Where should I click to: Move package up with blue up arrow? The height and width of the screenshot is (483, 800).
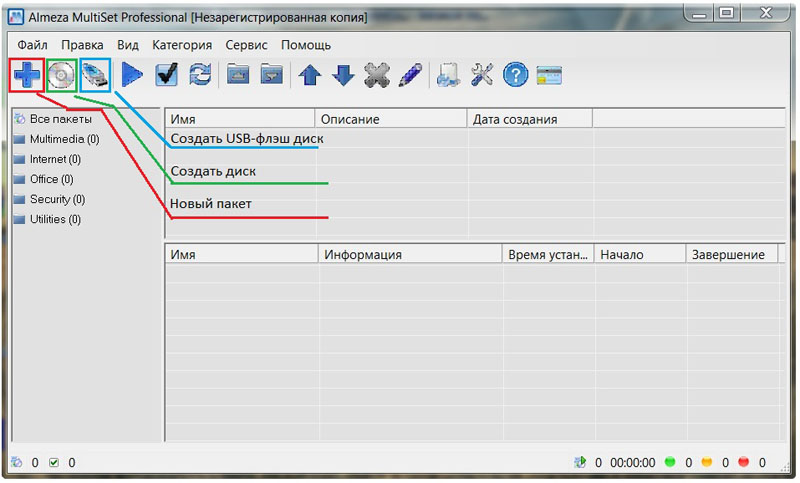point(310,75)
